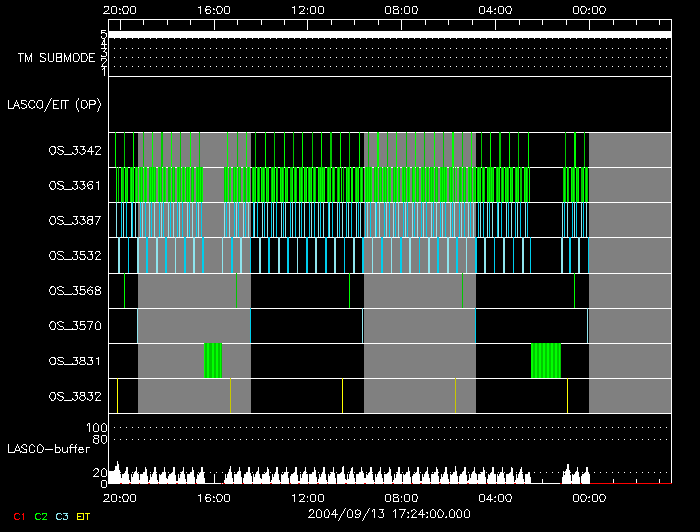Click the 12:00 label on top time axis

(x=308, y=10)
